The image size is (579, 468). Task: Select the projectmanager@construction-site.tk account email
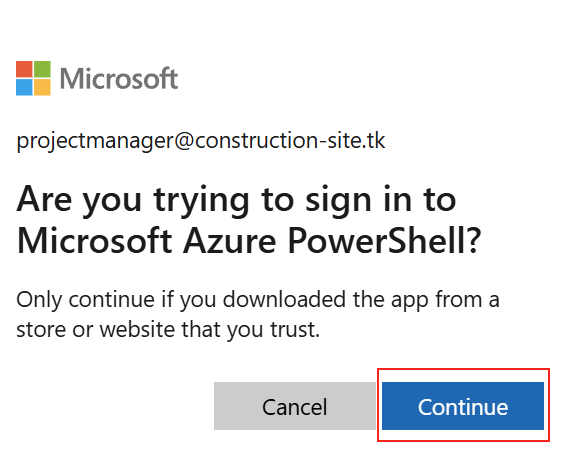(201, 141)
